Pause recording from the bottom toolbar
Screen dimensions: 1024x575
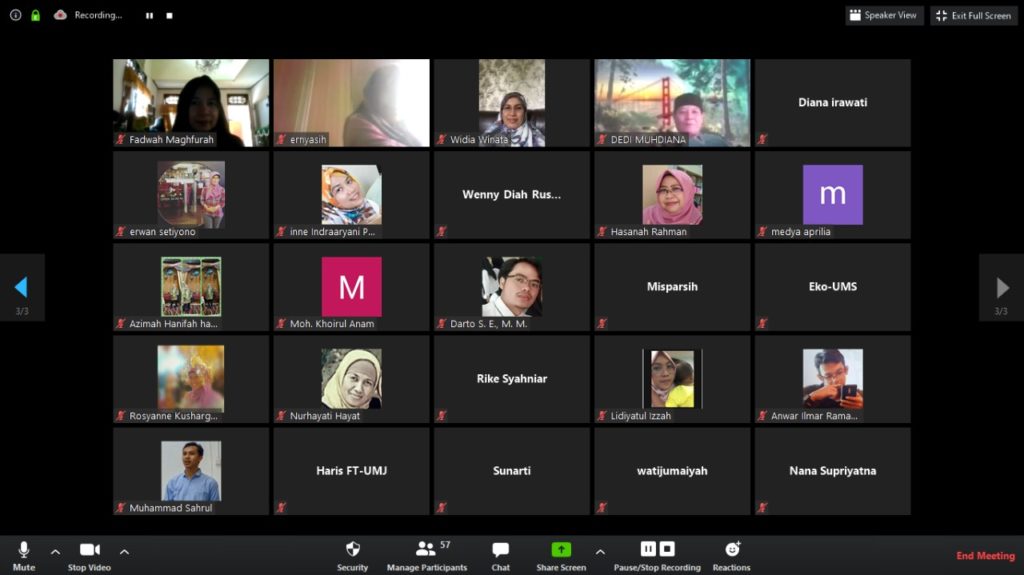coord(648,549)
